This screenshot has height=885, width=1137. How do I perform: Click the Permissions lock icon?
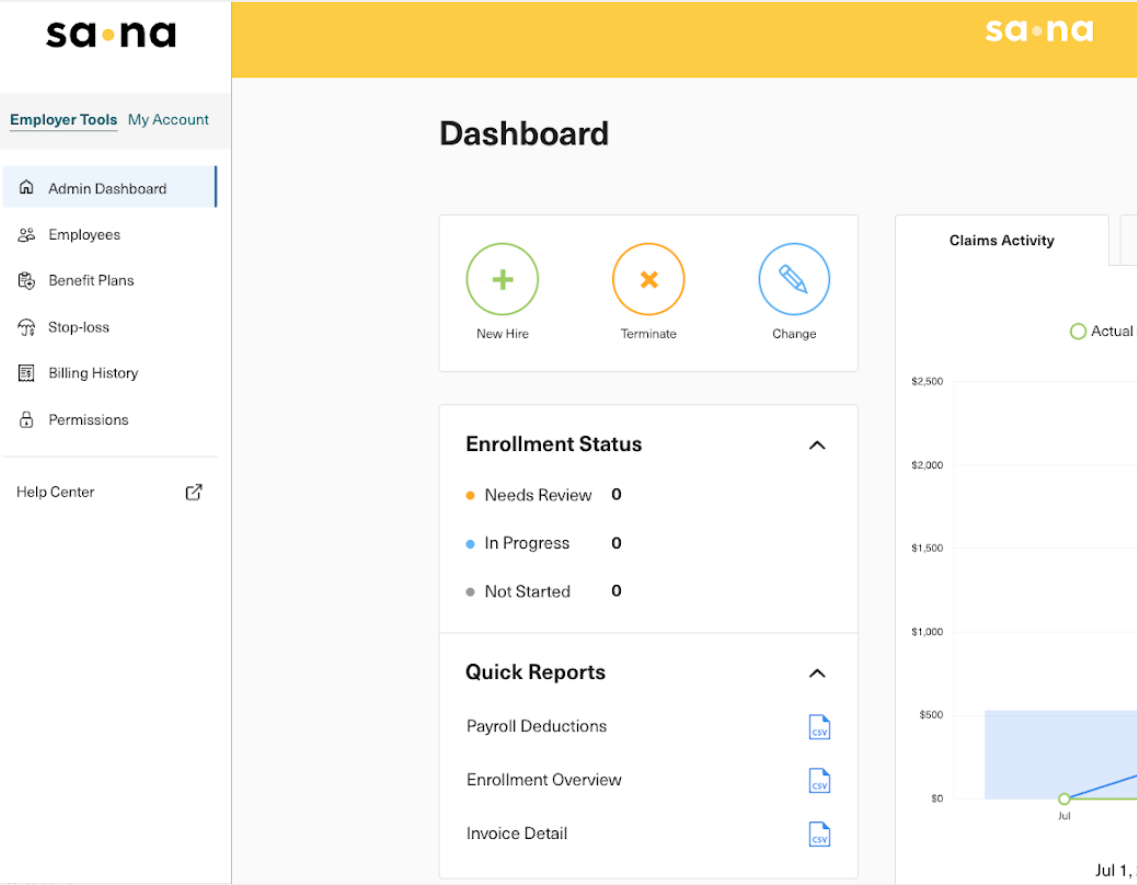tap(26, 419)
